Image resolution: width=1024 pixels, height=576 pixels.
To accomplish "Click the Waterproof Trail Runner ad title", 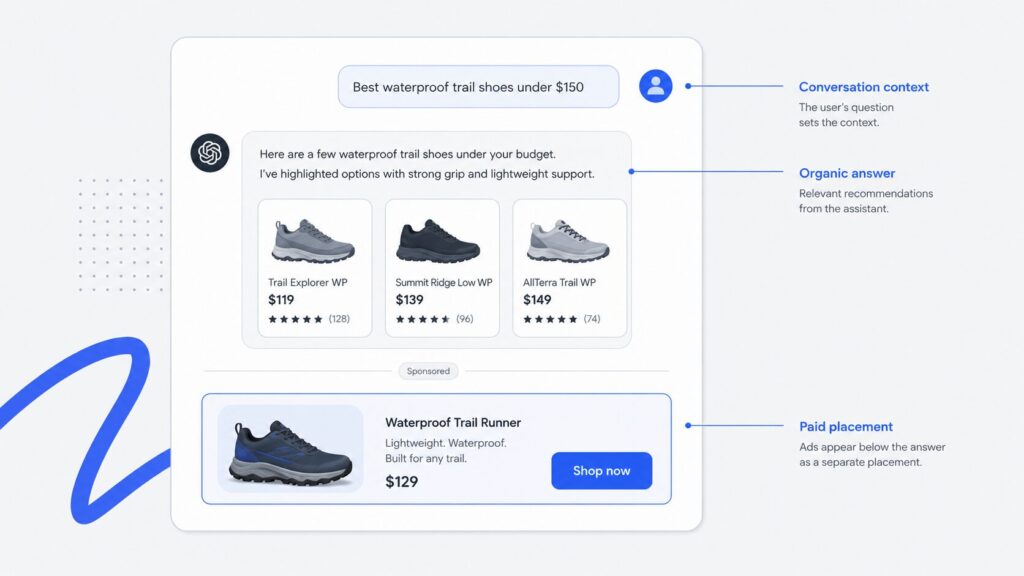I will point(453,423).
